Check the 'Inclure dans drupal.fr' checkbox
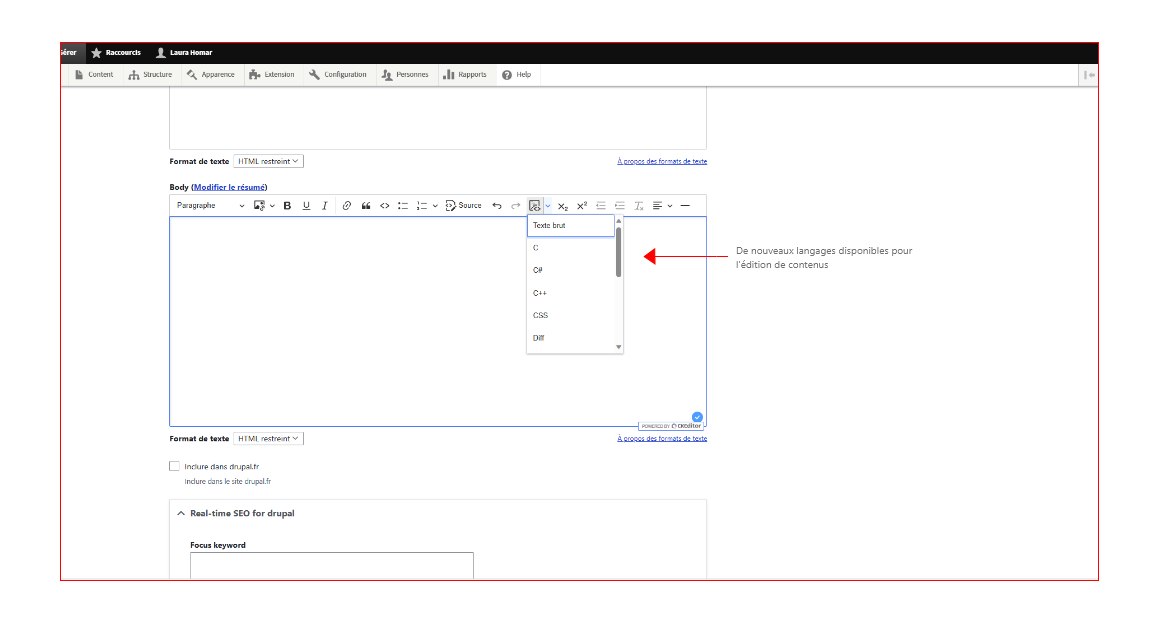Viewport: 1159px width, 623px height. 175,466
